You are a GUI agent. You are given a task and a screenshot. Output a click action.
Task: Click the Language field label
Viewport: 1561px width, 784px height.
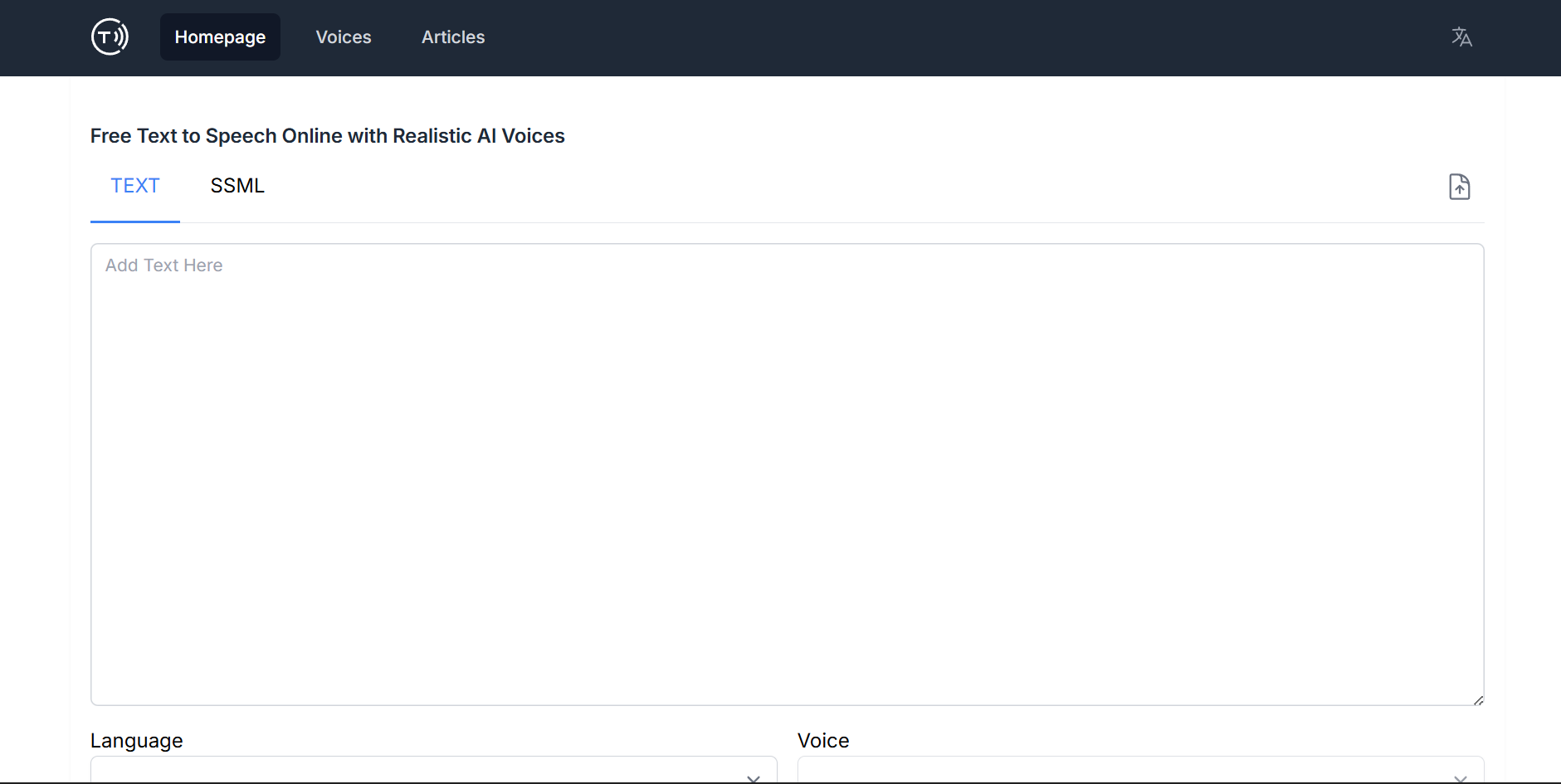click(137, 741)
